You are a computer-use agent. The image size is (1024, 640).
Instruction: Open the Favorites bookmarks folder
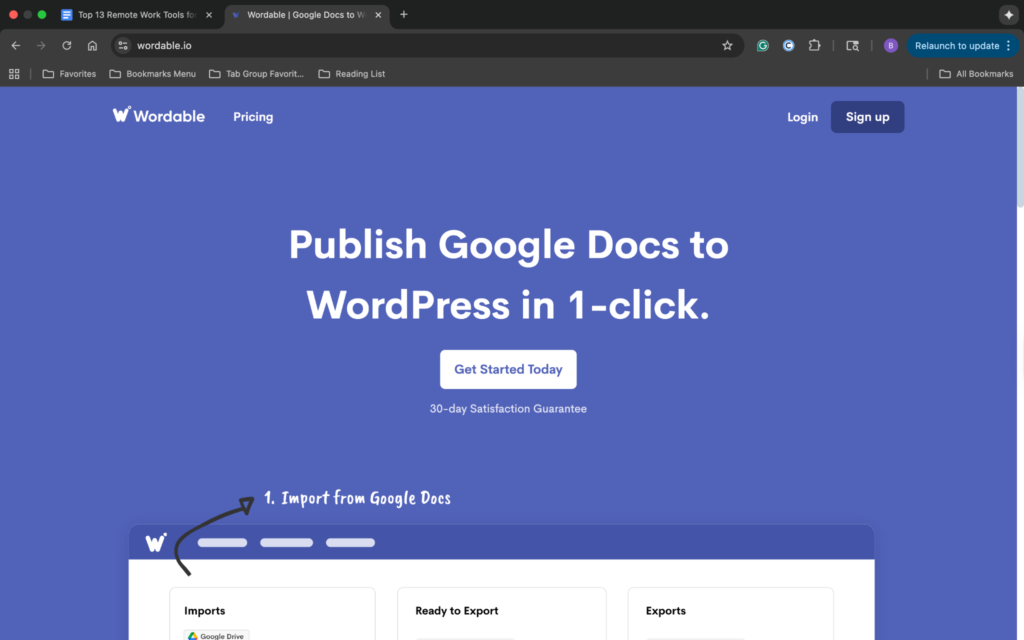[69, 74]
